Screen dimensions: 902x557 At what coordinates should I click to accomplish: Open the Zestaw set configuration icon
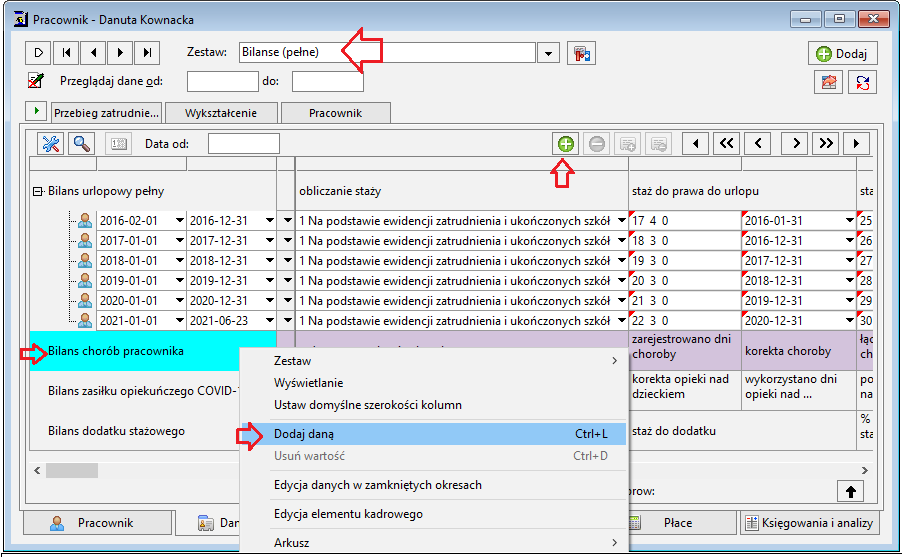coord(582,53)
